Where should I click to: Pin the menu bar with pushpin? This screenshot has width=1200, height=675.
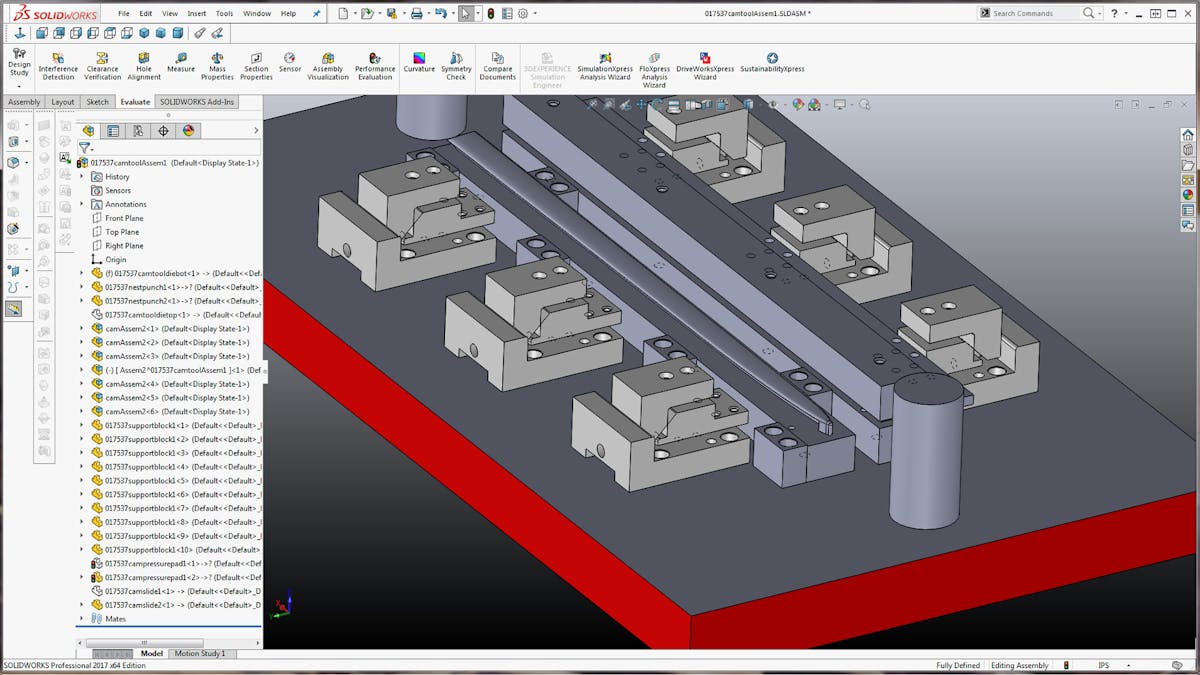tap(317, 14)
